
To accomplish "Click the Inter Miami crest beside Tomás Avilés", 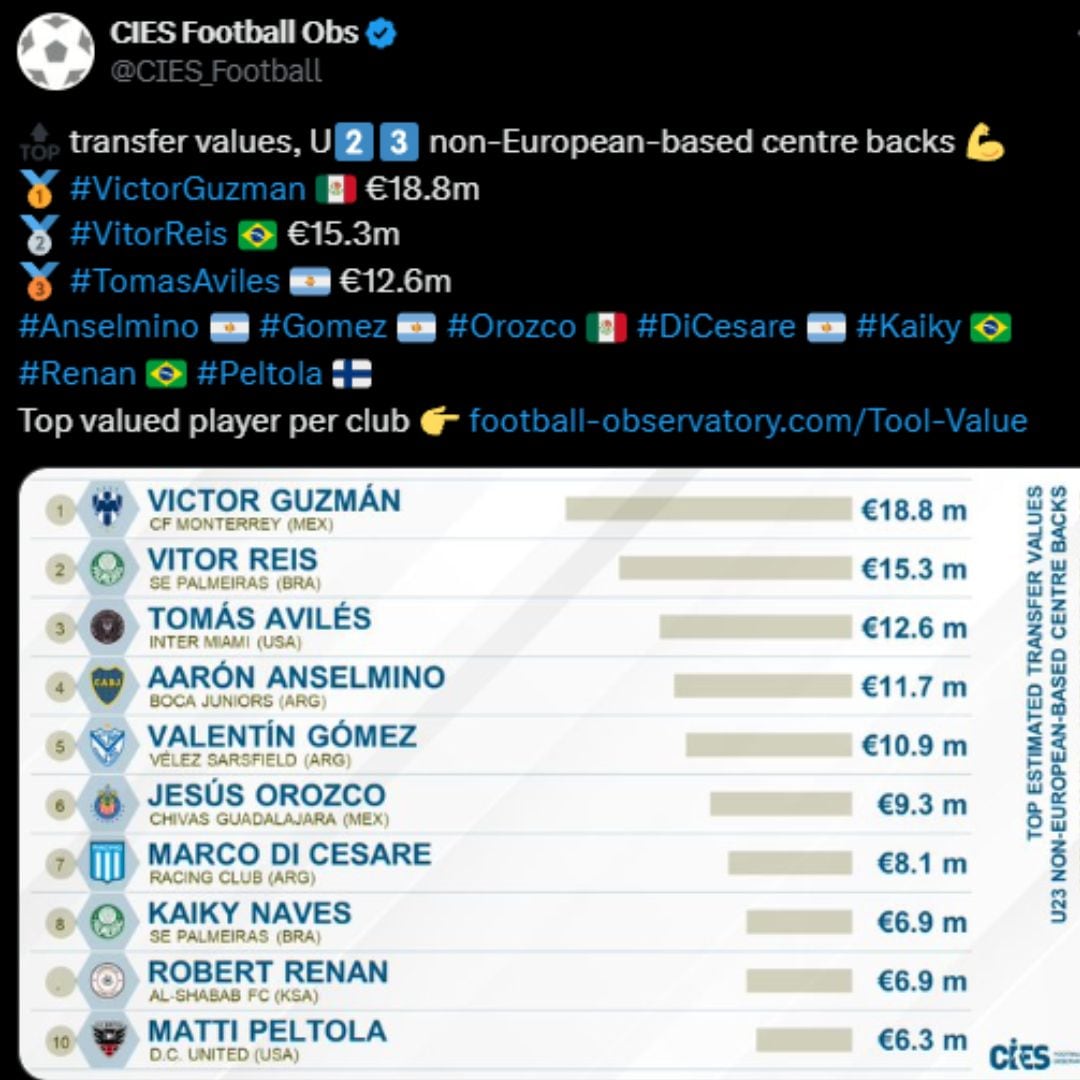I will click(107, 628).
